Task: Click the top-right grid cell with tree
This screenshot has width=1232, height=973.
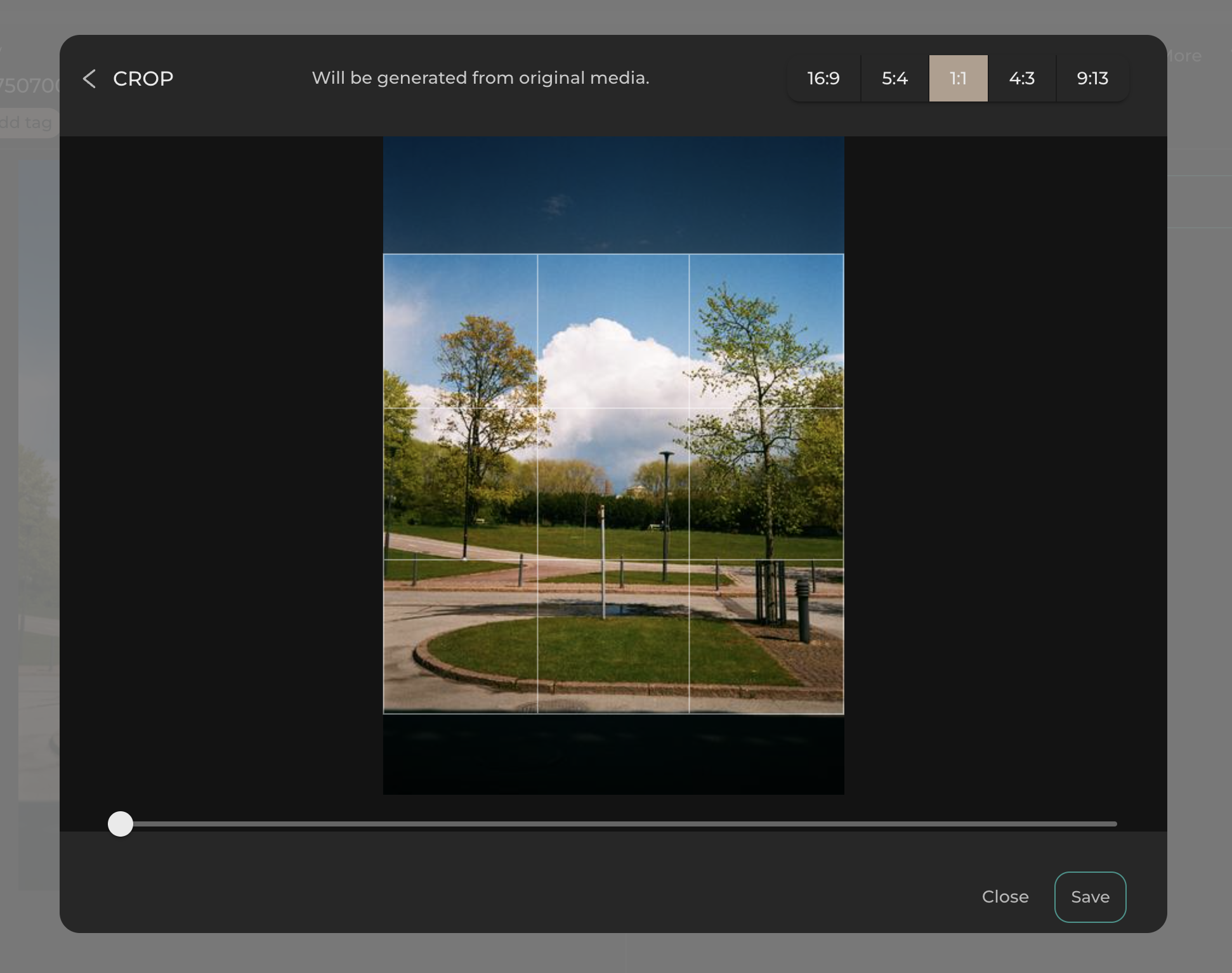Action: [766, 331]
